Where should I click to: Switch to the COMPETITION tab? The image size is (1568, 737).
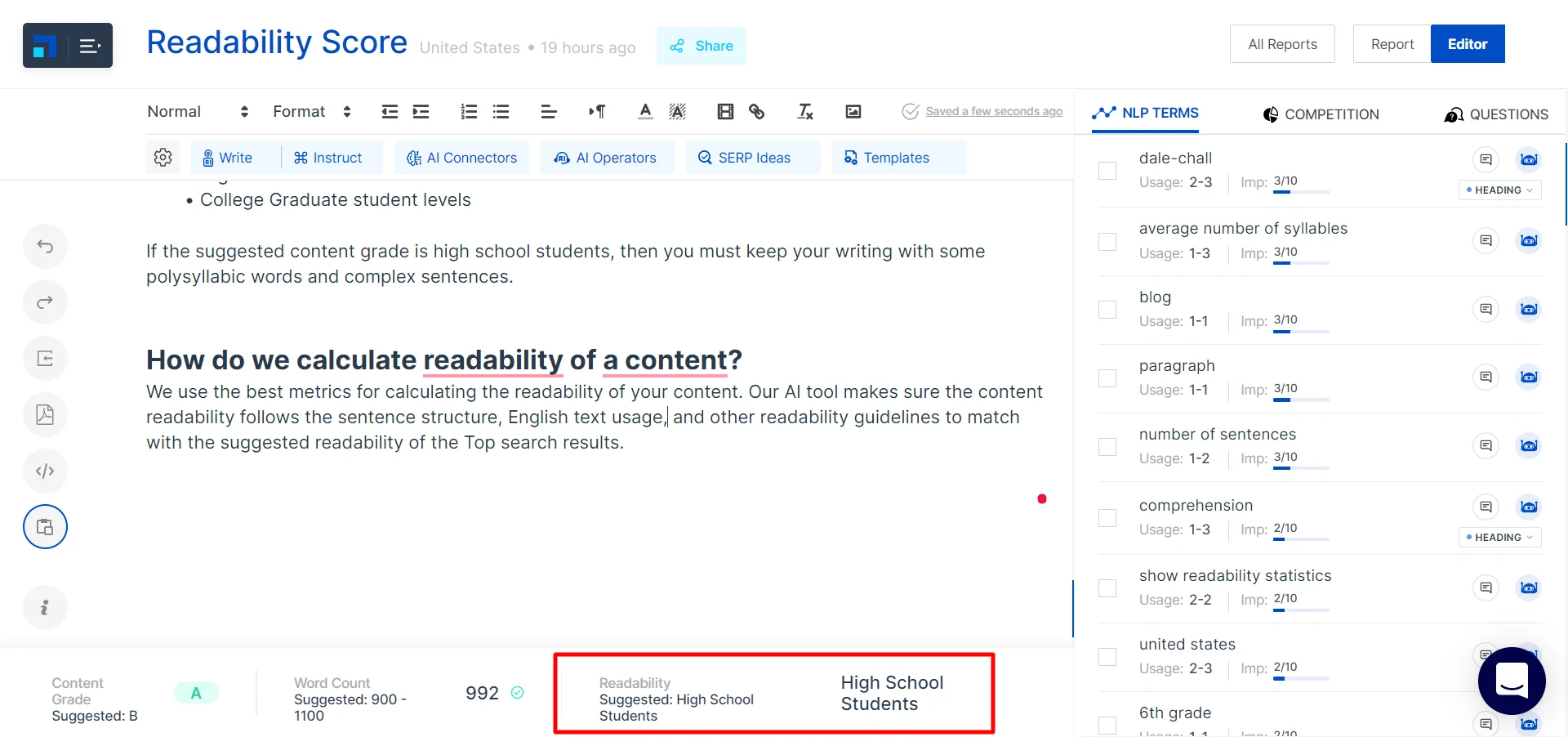tap(1321, 114)
